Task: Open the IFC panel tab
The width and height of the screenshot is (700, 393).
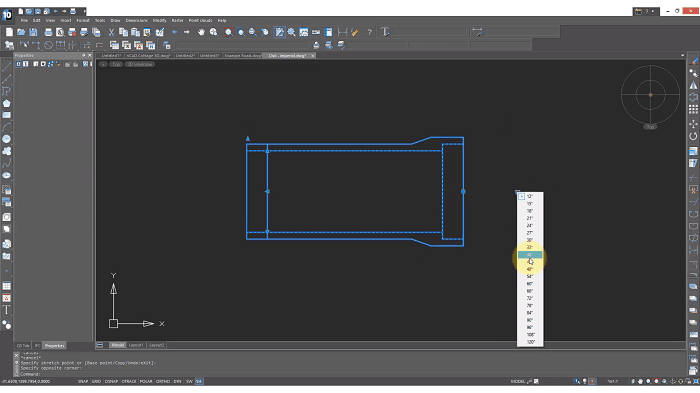Action: click(38, 346)
